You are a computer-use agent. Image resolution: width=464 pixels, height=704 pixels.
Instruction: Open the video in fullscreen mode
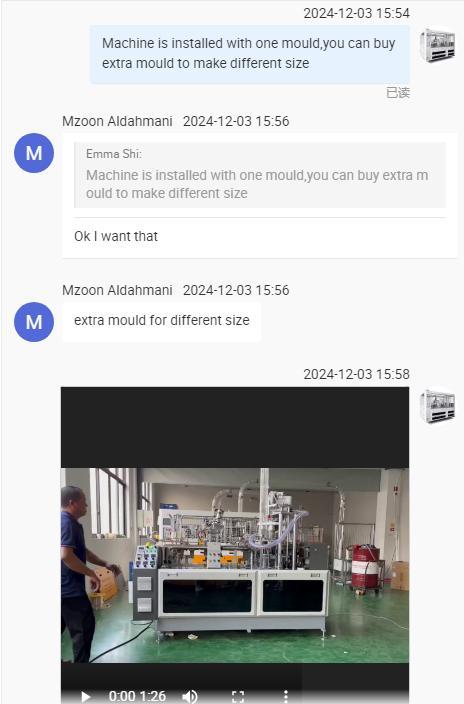click(x=238, y=696)
